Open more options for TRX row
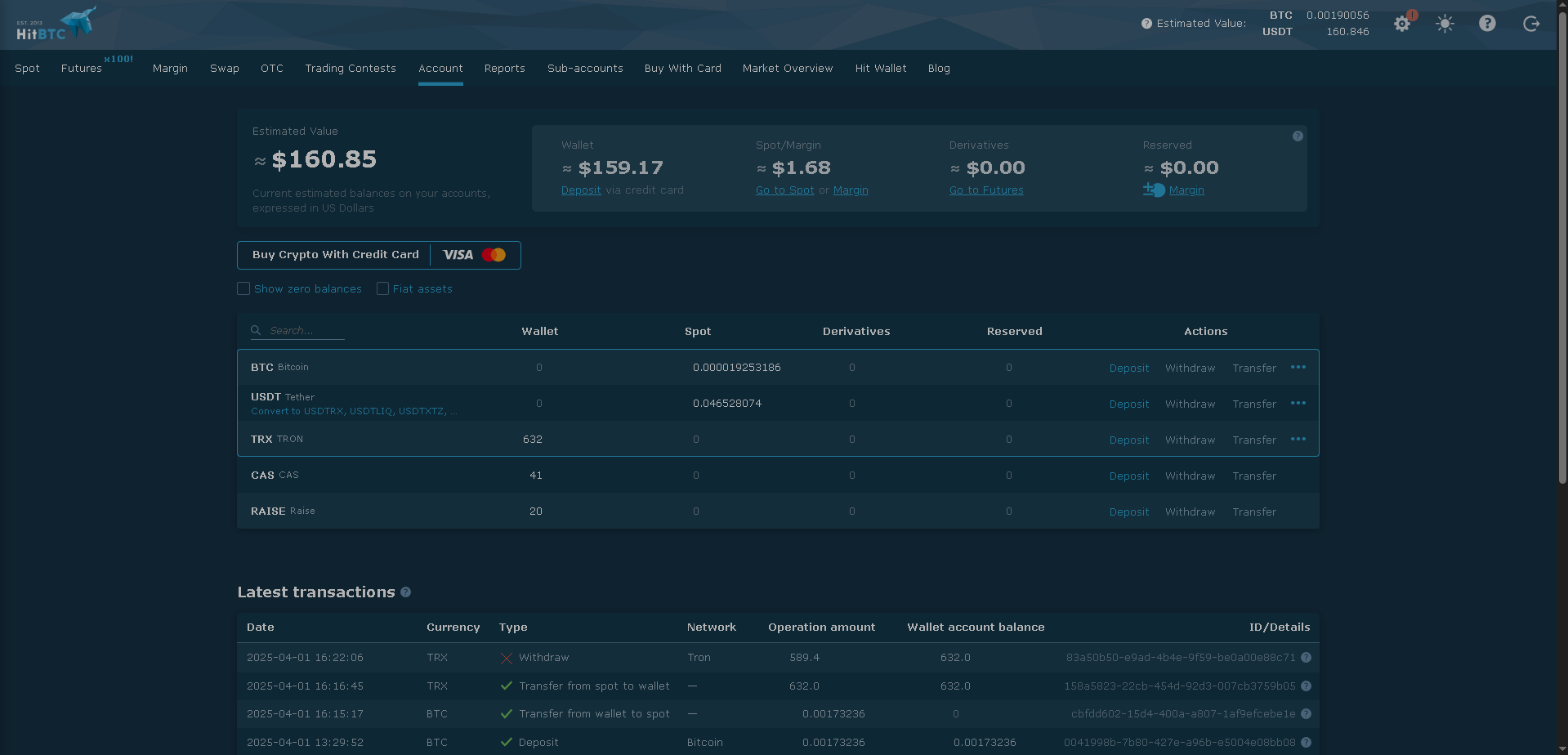Screen dimensions: 1568x755 pyautogui.click(x=1298, y=440)
